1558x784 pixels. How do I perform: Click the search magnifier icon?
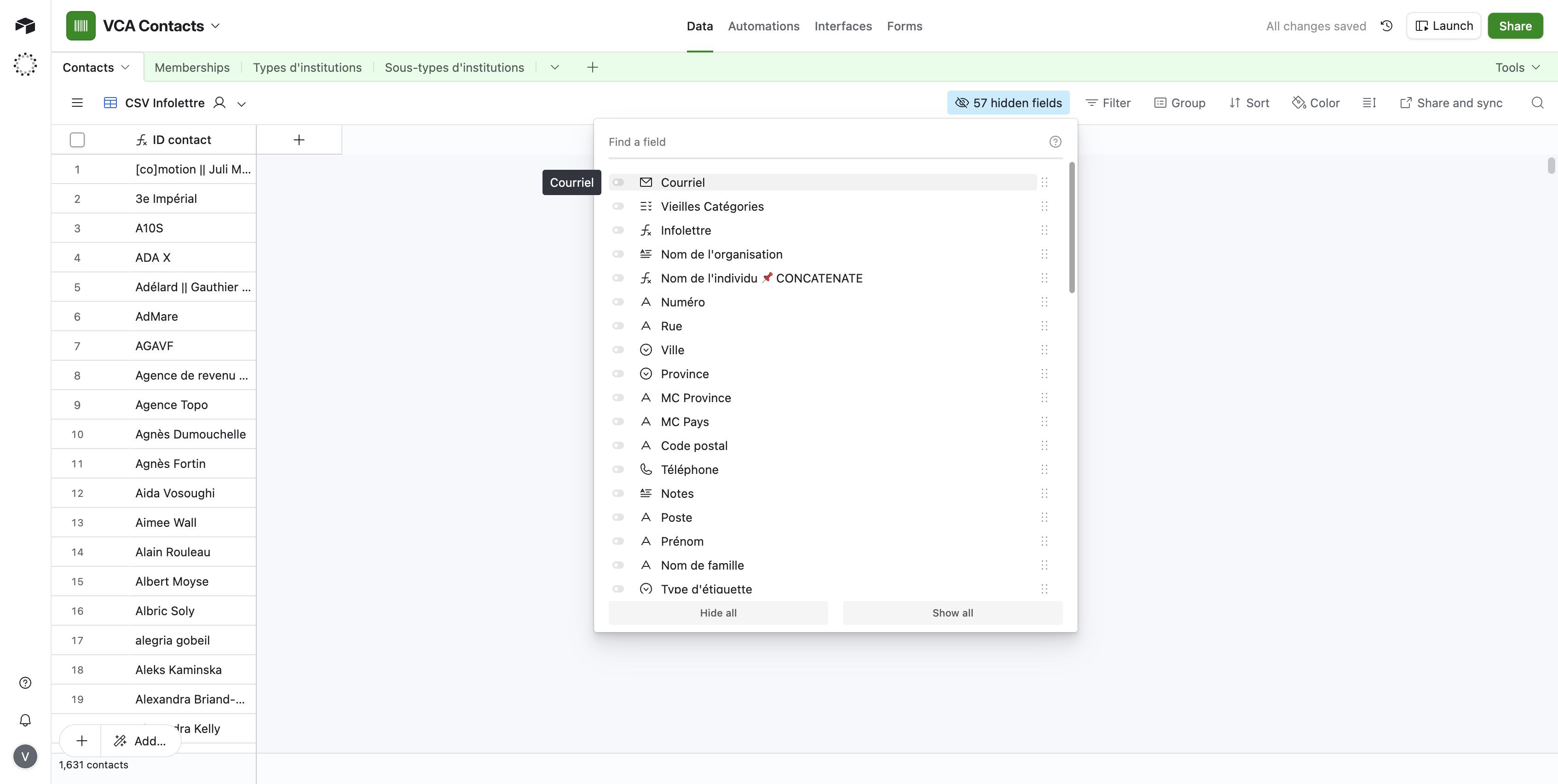click(1537, 103)
